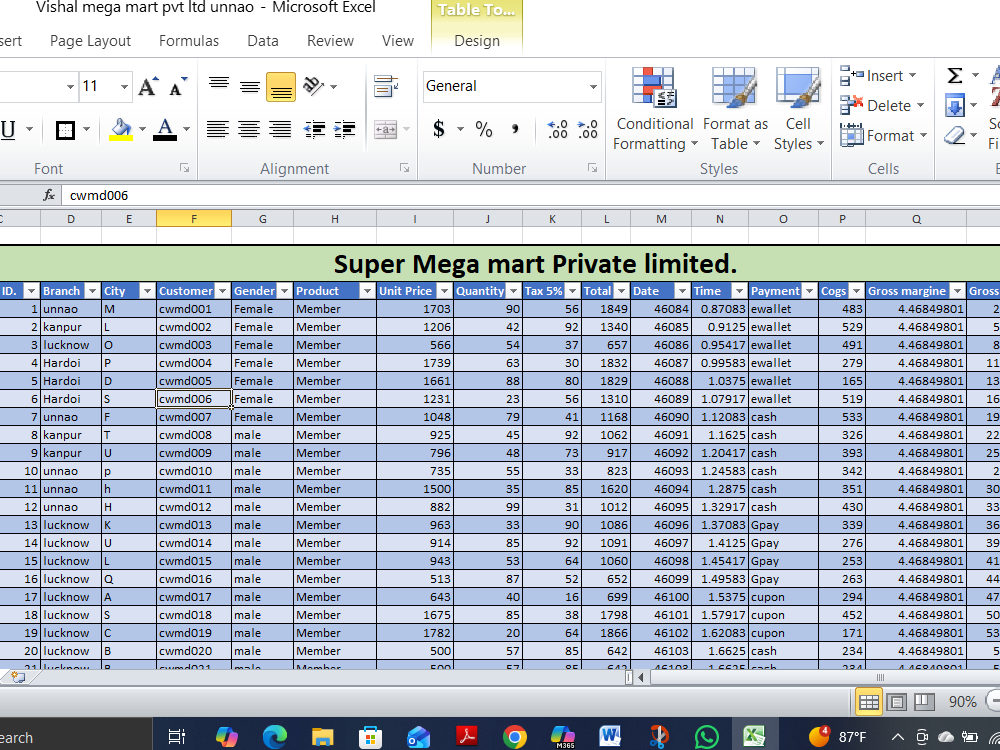Click AutoSum sigma icon
1000x750 pixels.
(x=955, y=76)
